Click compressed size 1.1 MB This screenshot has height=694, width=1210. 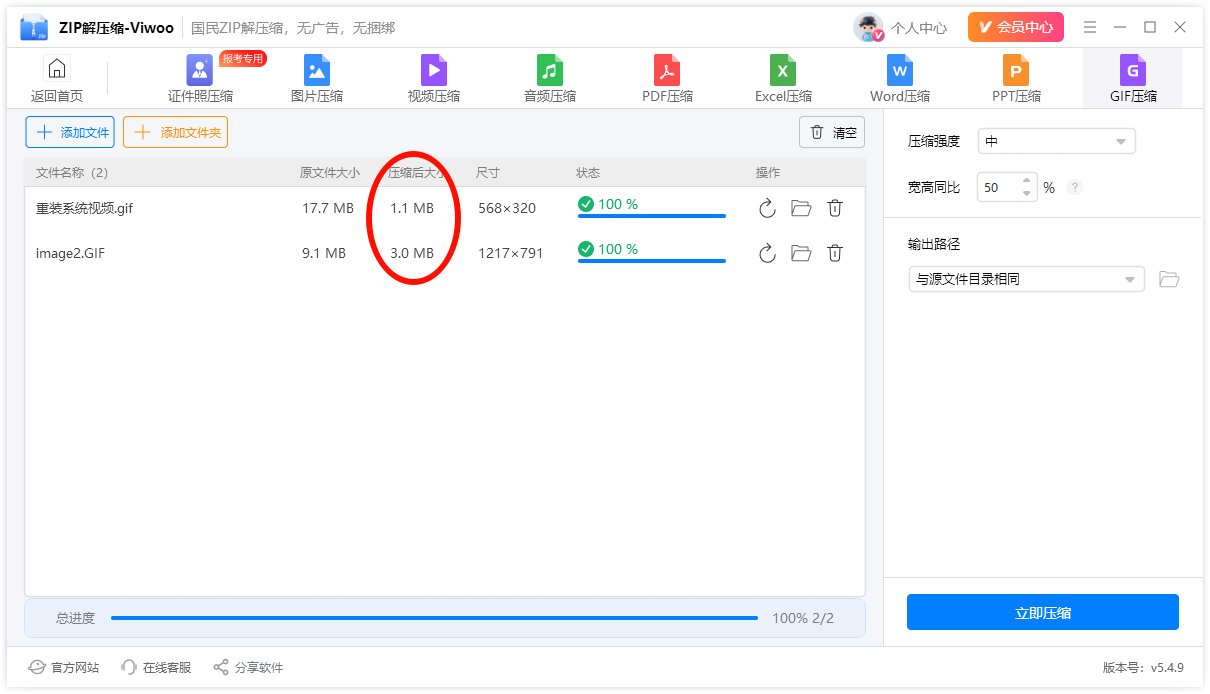pos(412,208)
